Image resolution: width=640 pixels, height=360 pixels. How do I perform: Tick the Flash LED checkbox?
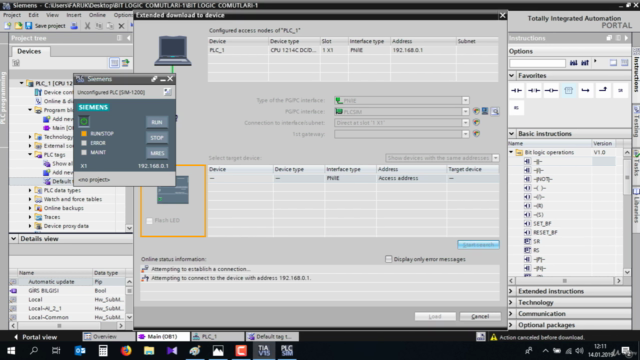[149, 220]
